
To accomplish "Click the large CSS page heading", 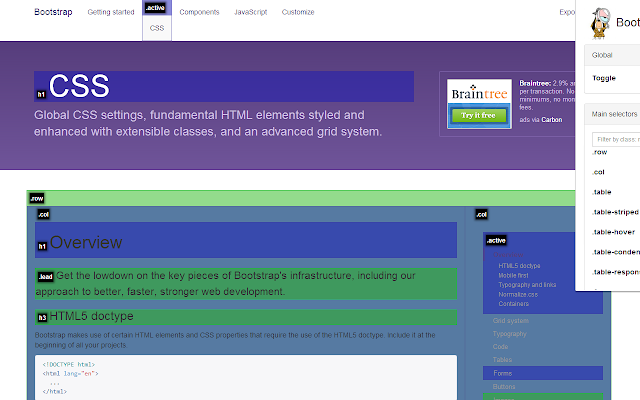I will click(x=79, y=86).
